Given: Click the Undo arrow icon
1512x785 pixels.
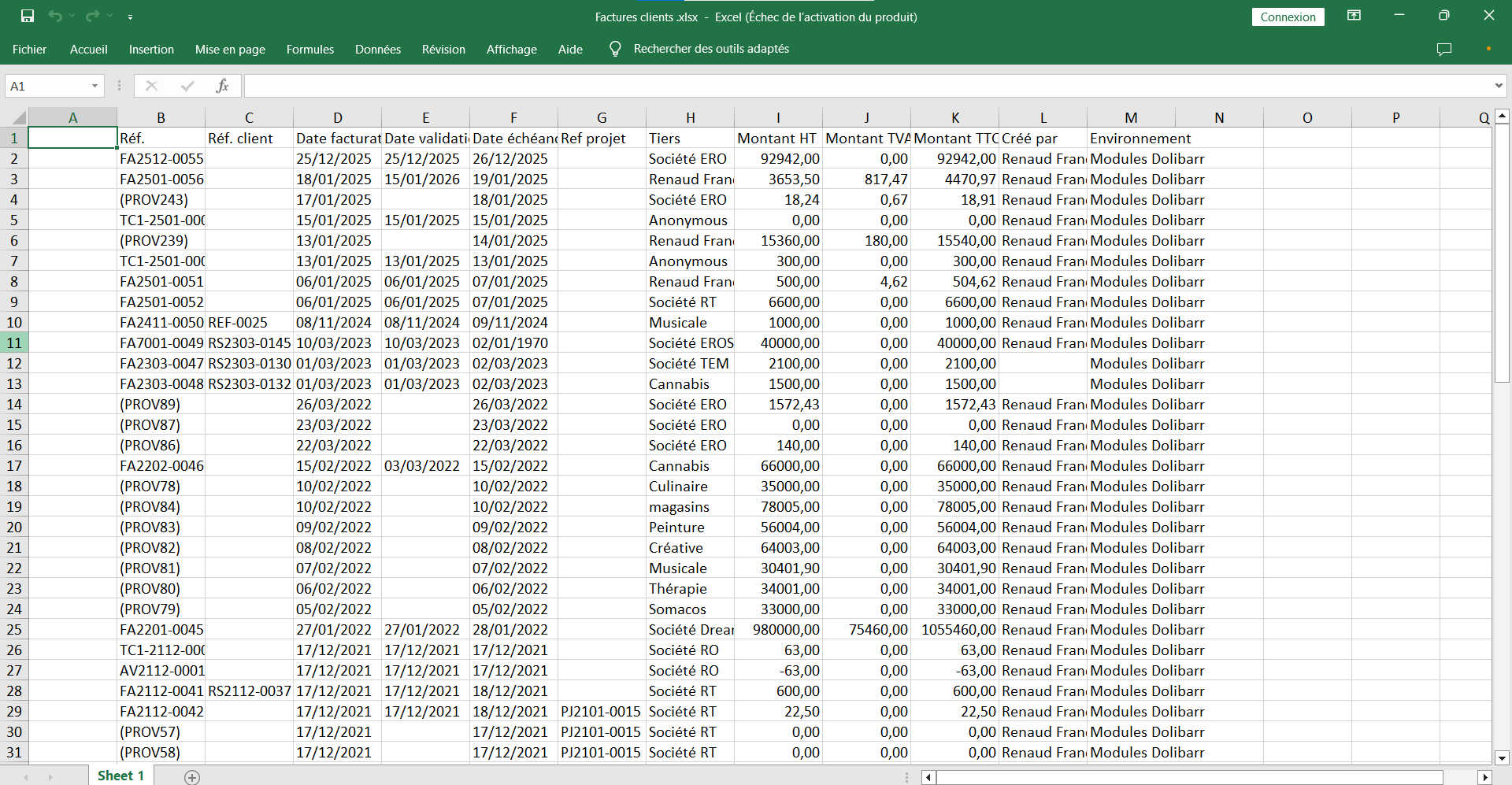Looking at the screenshot, I should (x=54, y=16).
